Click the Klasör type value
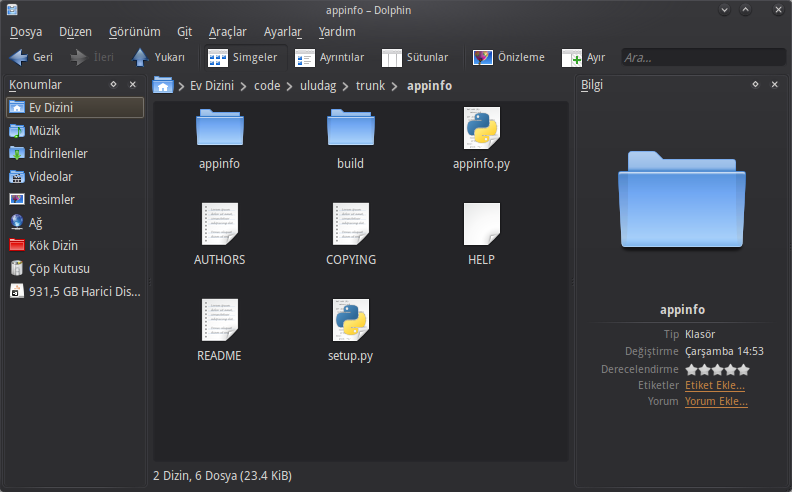792x492 pixels. [700, 334]
